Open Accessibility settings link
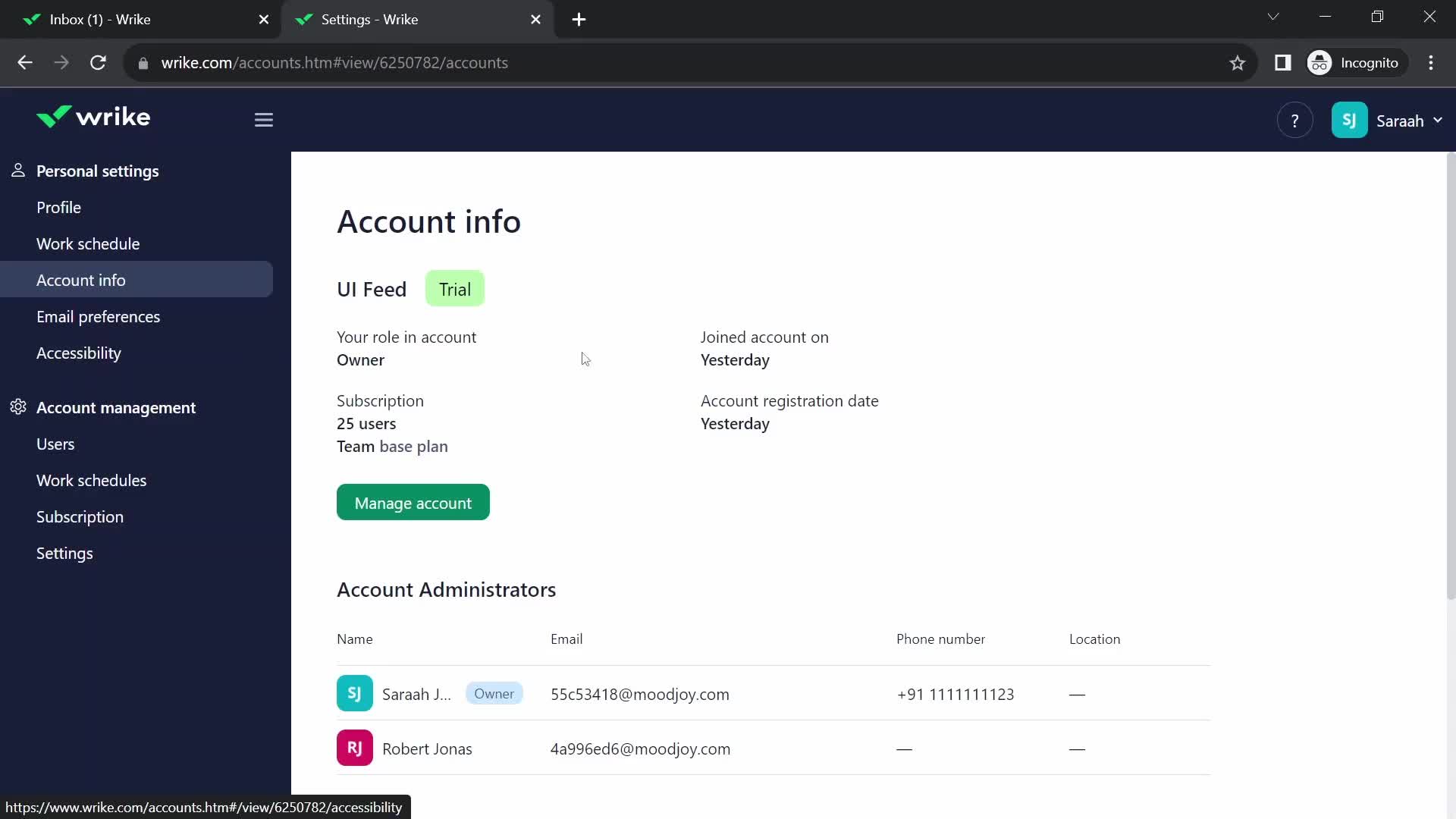 [78, 353]
